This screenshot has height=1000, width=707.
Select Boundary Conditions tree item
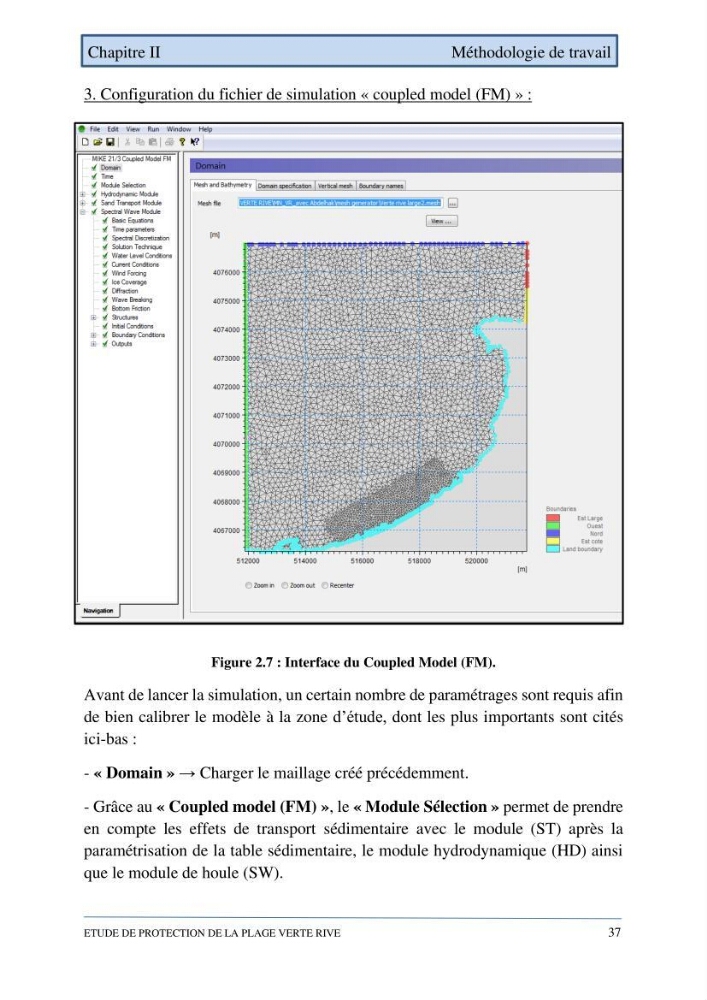tap(138, 335)
